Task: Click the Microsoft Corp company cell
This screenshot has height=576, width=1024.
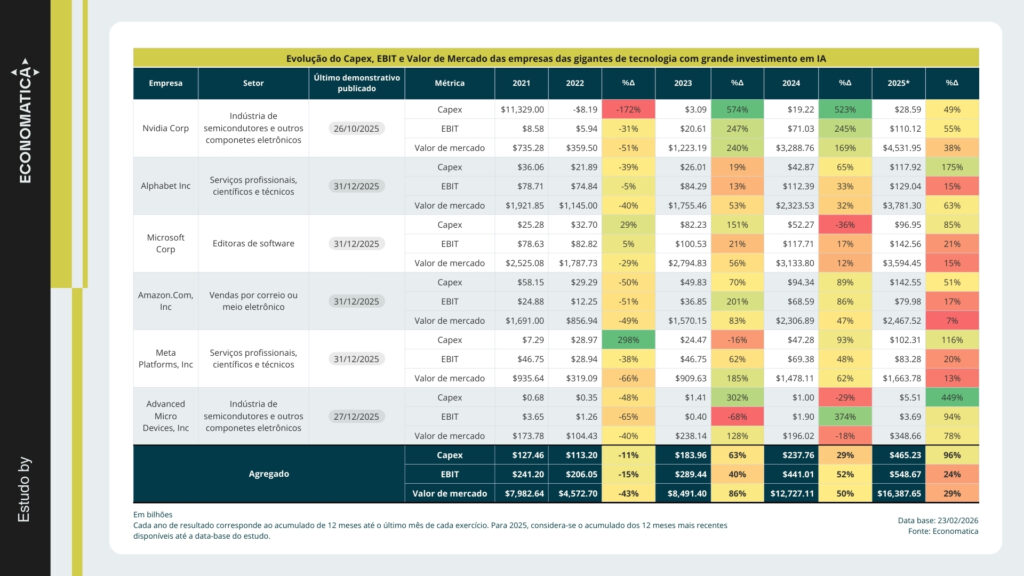Action: 166,243
